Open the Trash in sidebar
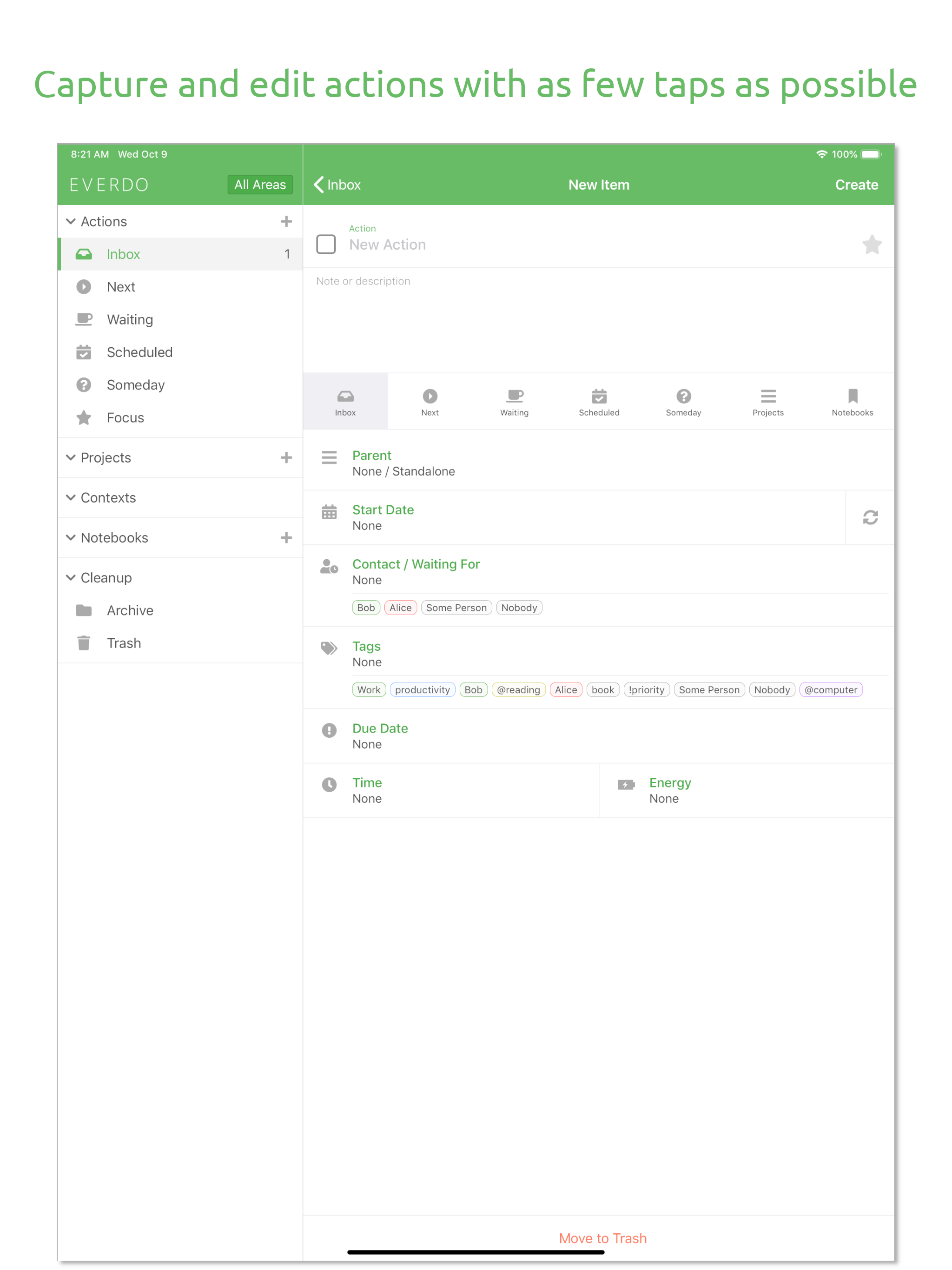952x1270 pixels. click(x=180, y=643)
